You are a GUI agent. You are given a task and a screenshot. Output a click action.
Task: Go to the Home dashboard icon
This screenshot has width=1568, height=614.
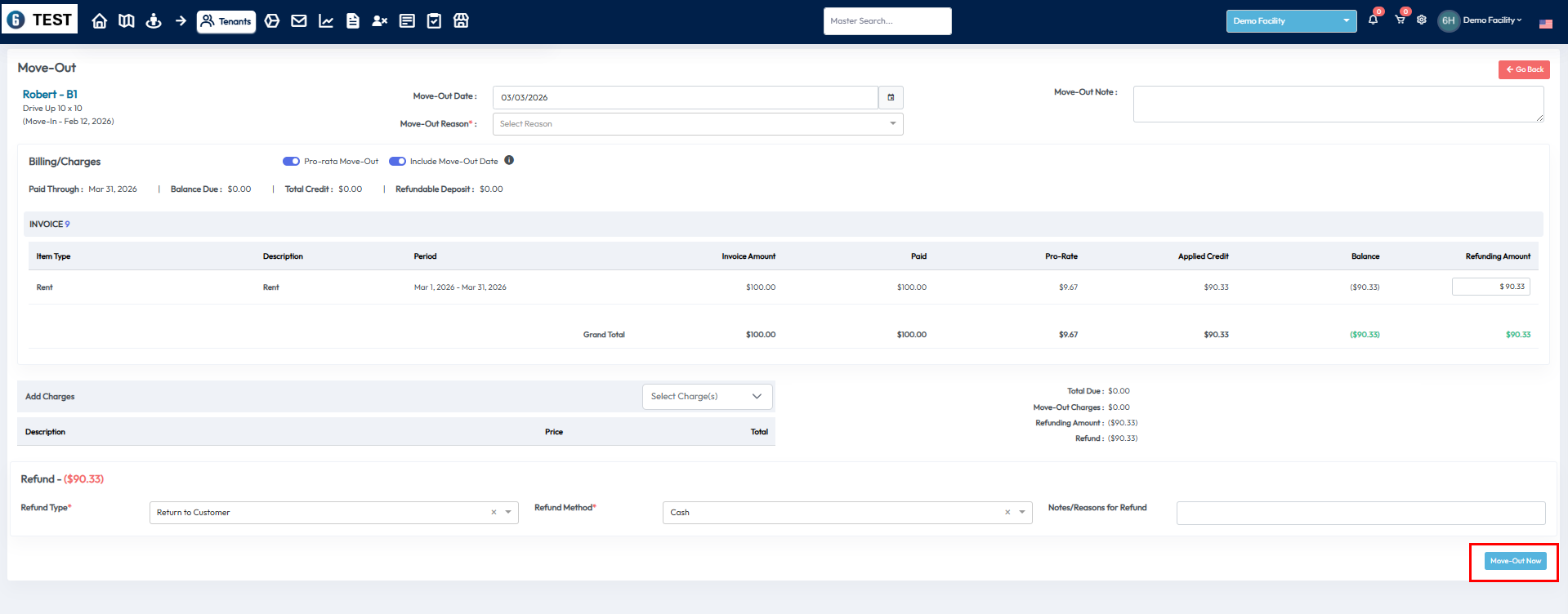click(x=100, y=21)
